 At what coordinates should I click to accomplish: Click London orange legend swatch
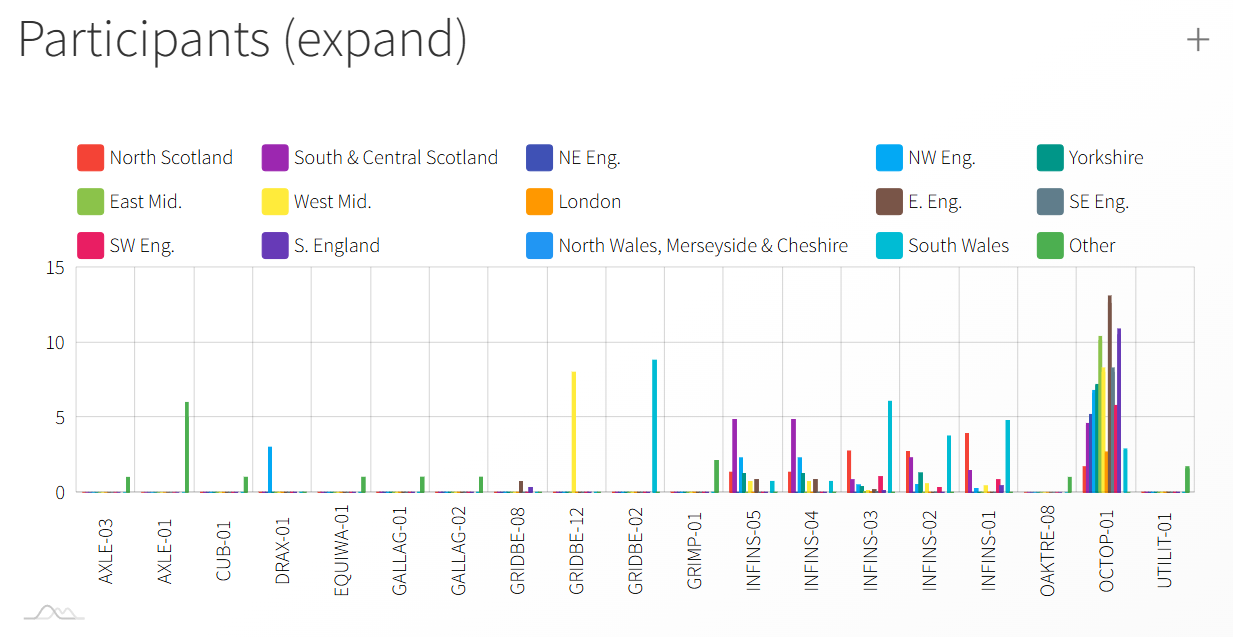540,202
